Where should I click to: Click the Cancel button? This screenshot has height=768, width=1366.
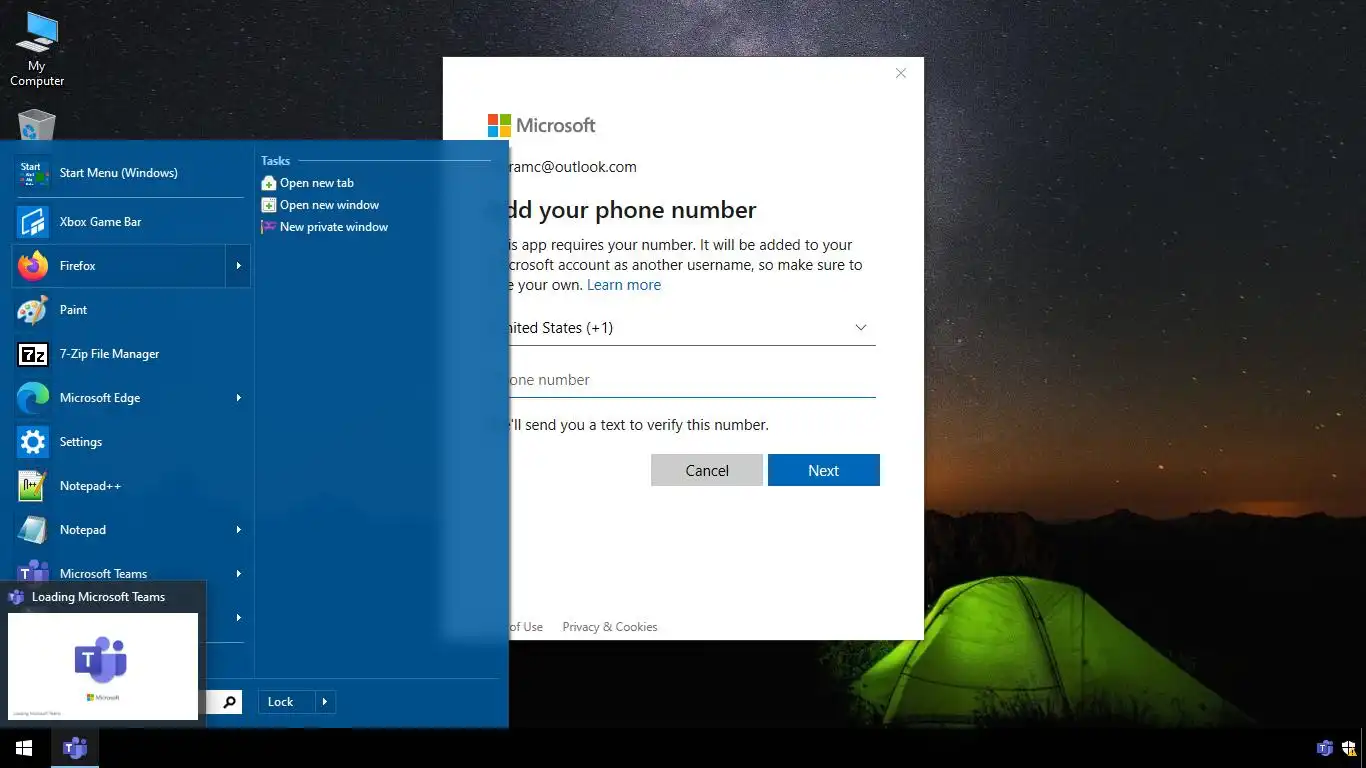point(707,470)
